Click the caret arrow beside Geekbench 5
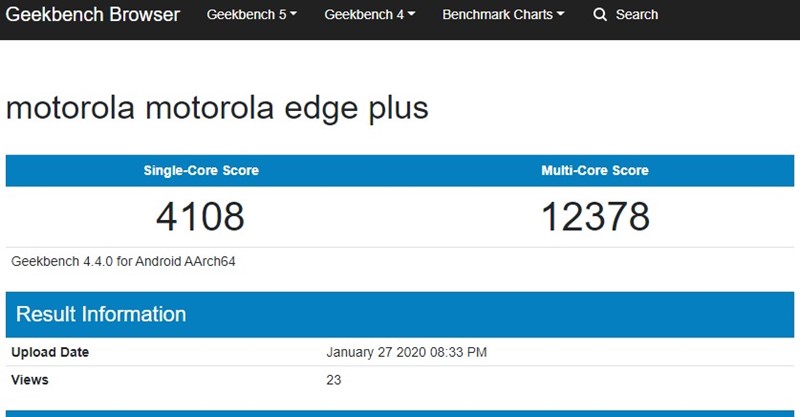Image resolution: width=800 pixels, height=417 pixels. click(294, 15)
